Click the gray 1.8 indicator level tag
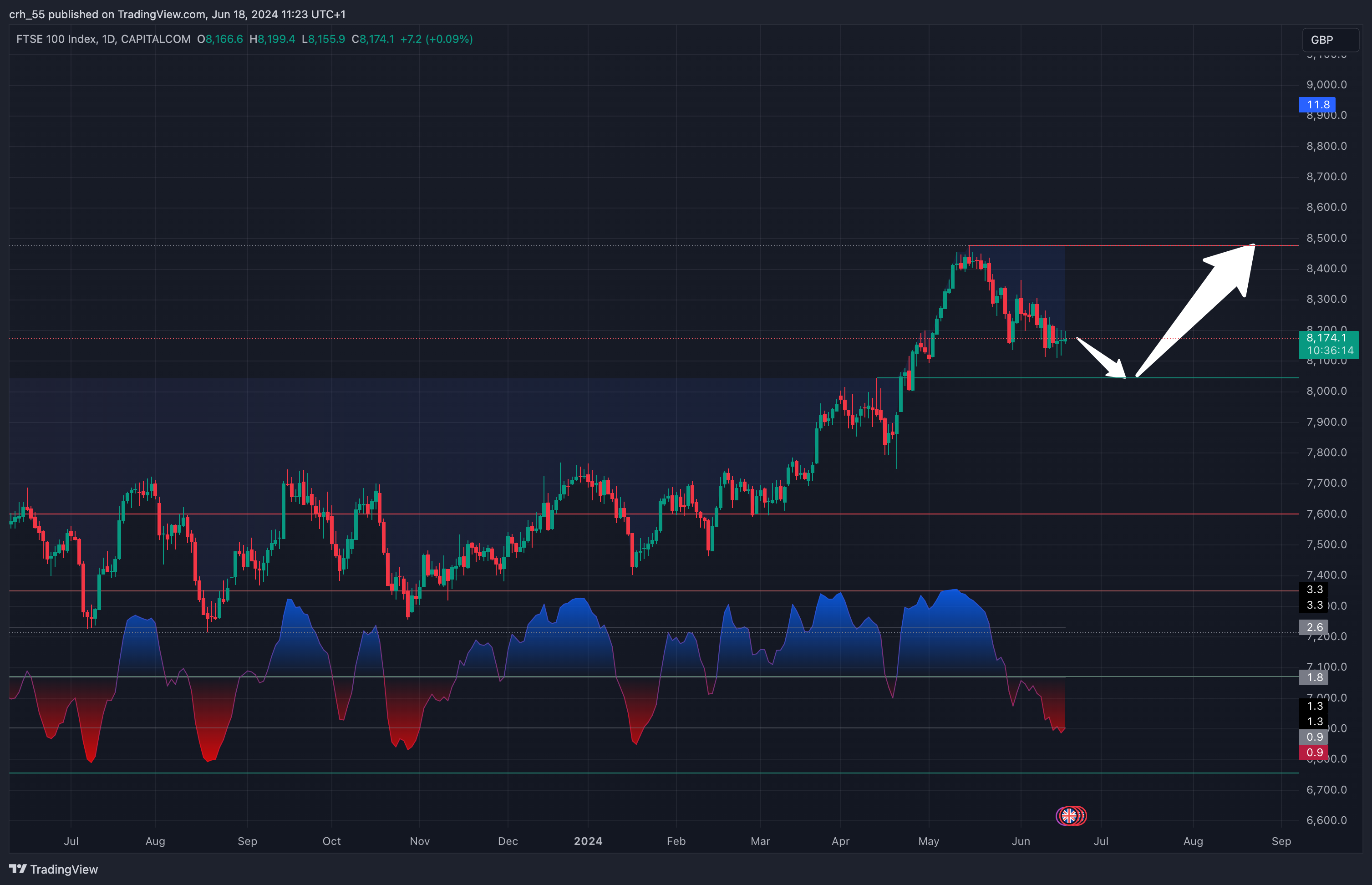 point(1314,677)
